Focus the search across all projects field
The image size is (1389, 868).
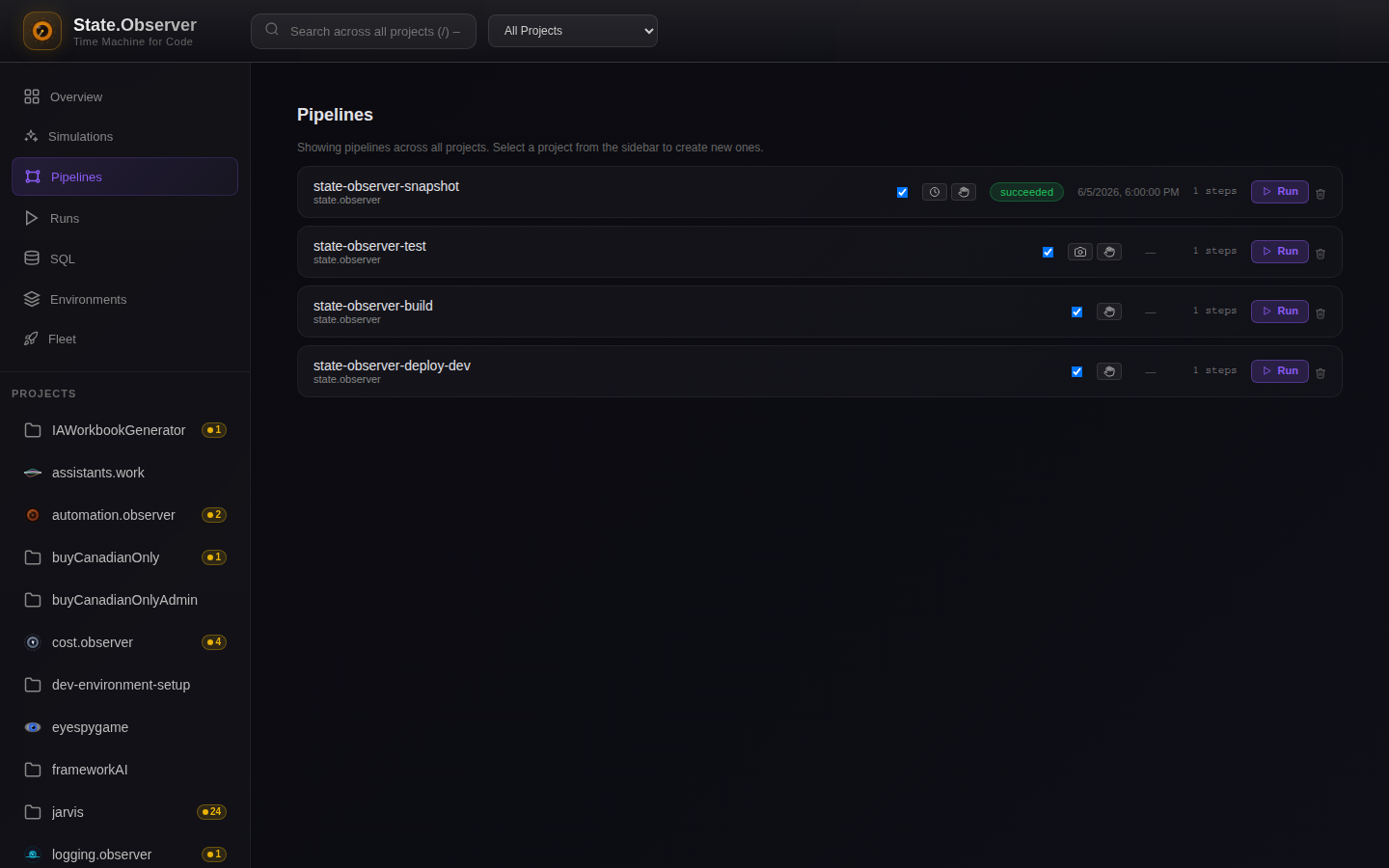[364, 31]
